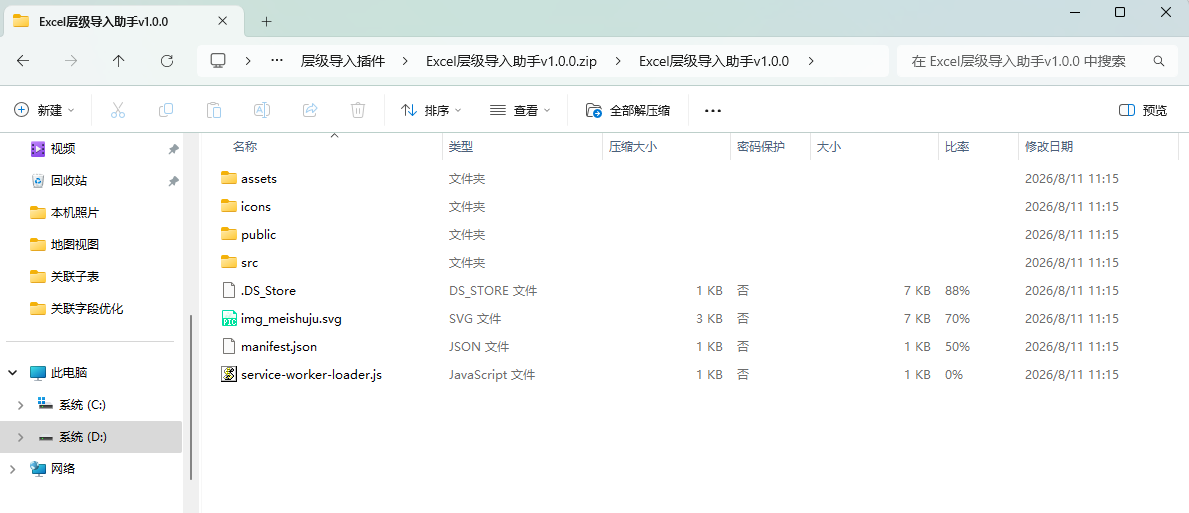Click the 88% ratio value
This screenshot has width=1189, height=513.
[x=957, y=290]
